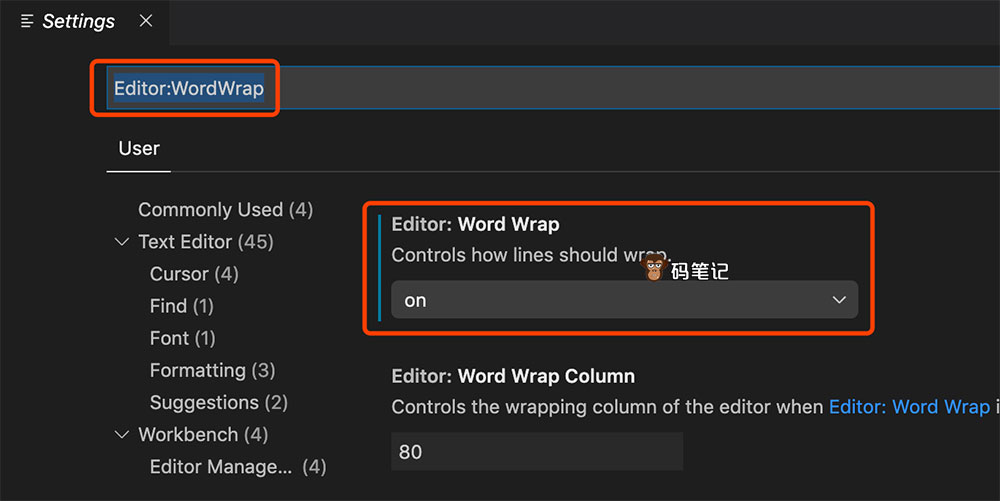This screenshot has width=1000, height=501.
Task: Jump to Formatting (3) settings
Action: [212, 370]
